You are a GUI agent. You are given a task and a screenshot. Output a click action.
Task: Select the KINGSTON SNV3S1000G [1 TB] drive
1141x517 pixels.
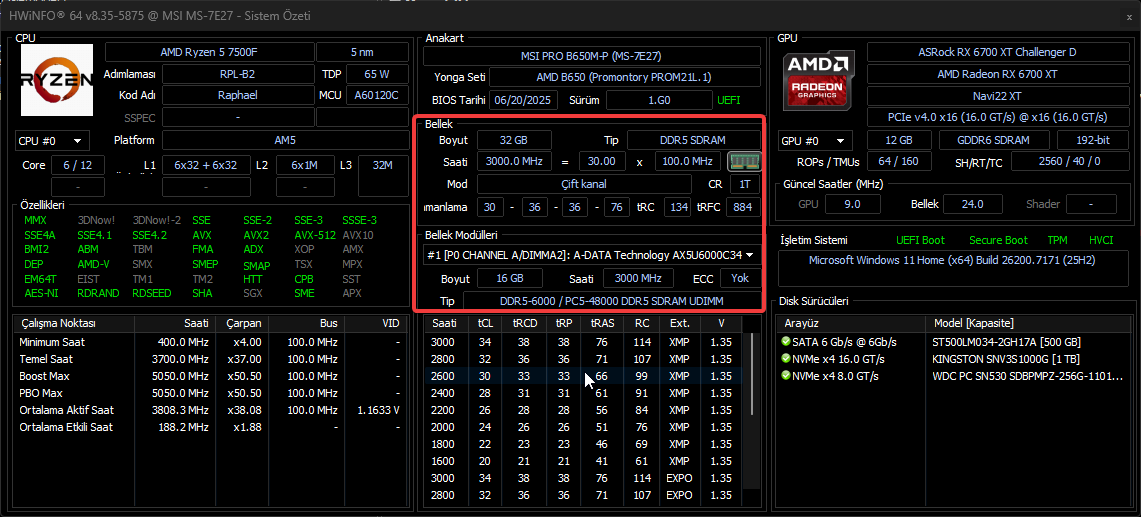click(953, 359)
